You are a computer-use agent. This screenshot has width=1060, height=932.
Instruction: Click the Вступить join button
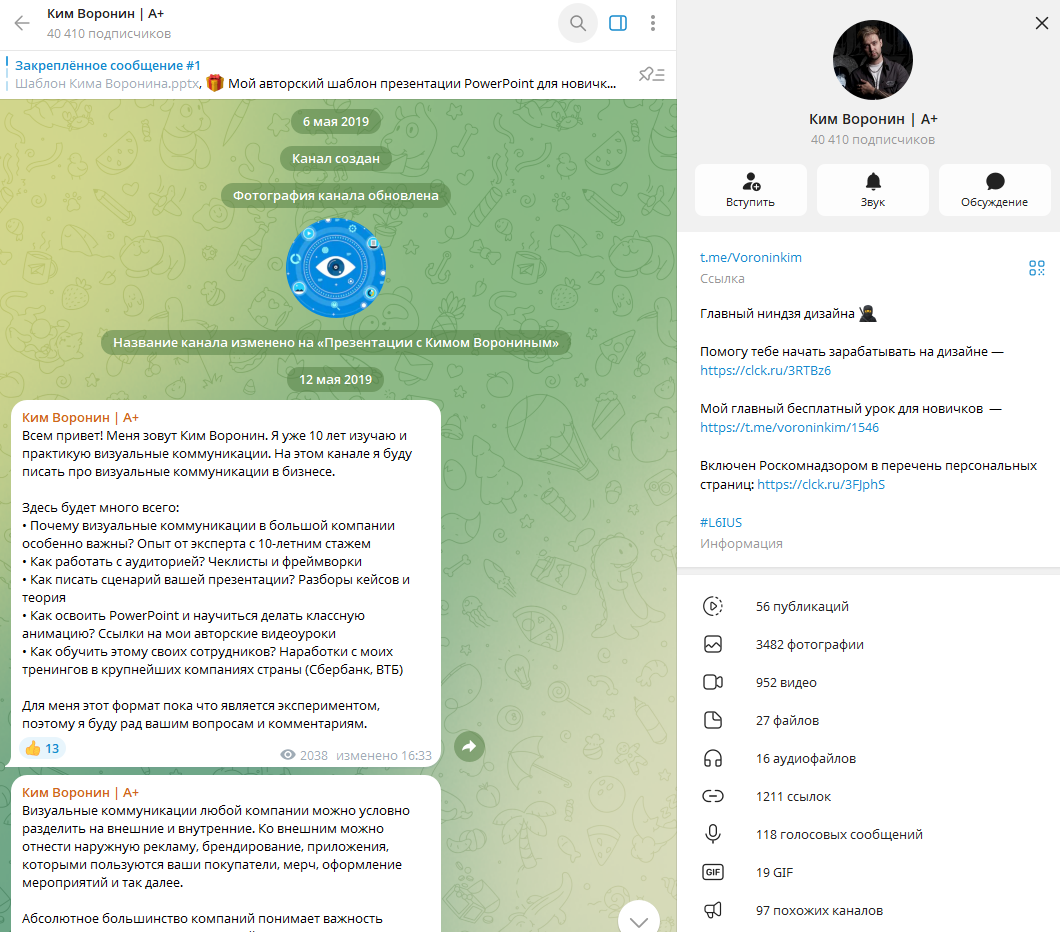click(750, 190)
